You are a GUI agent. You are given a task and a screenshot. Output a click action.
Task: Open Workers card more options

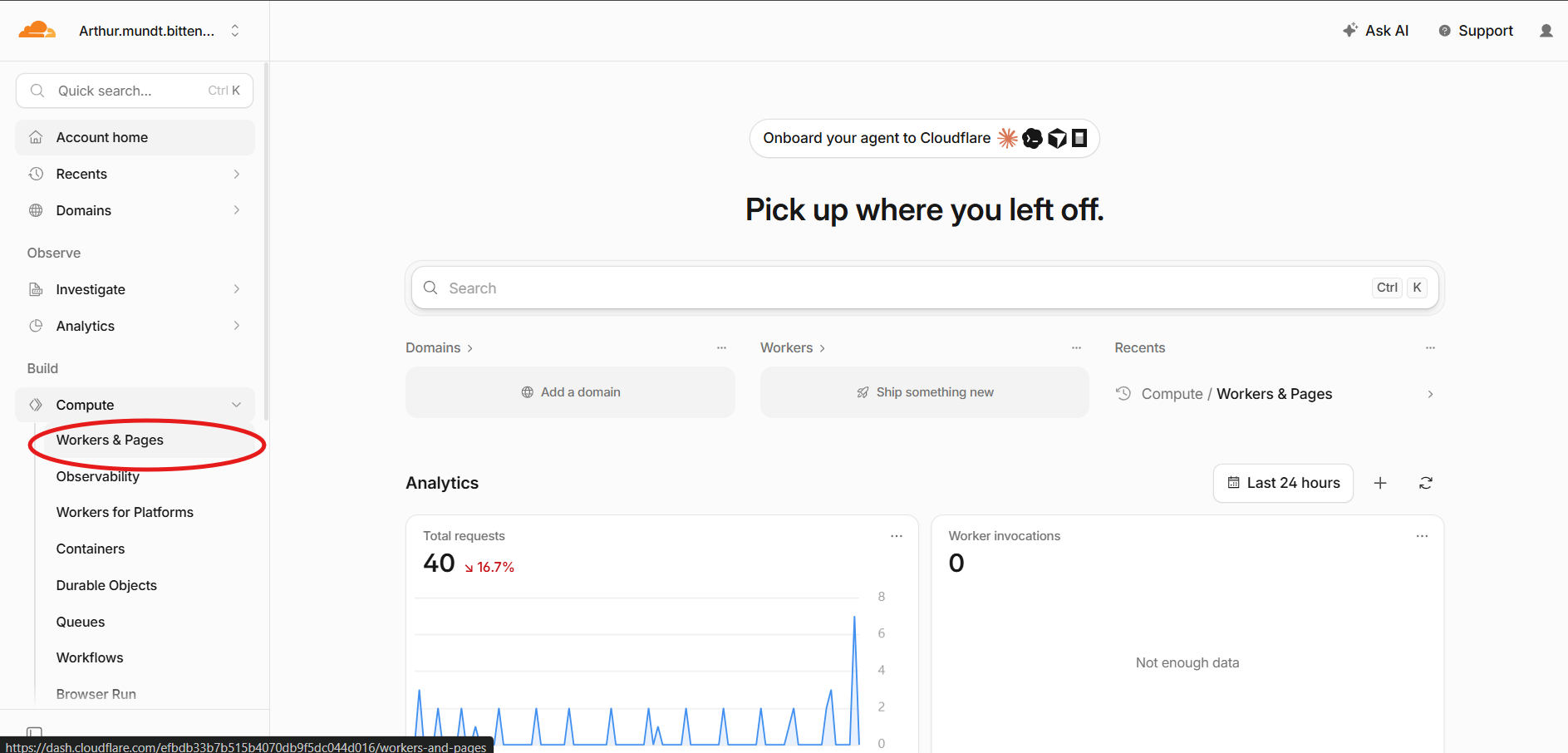point(1076,347)
